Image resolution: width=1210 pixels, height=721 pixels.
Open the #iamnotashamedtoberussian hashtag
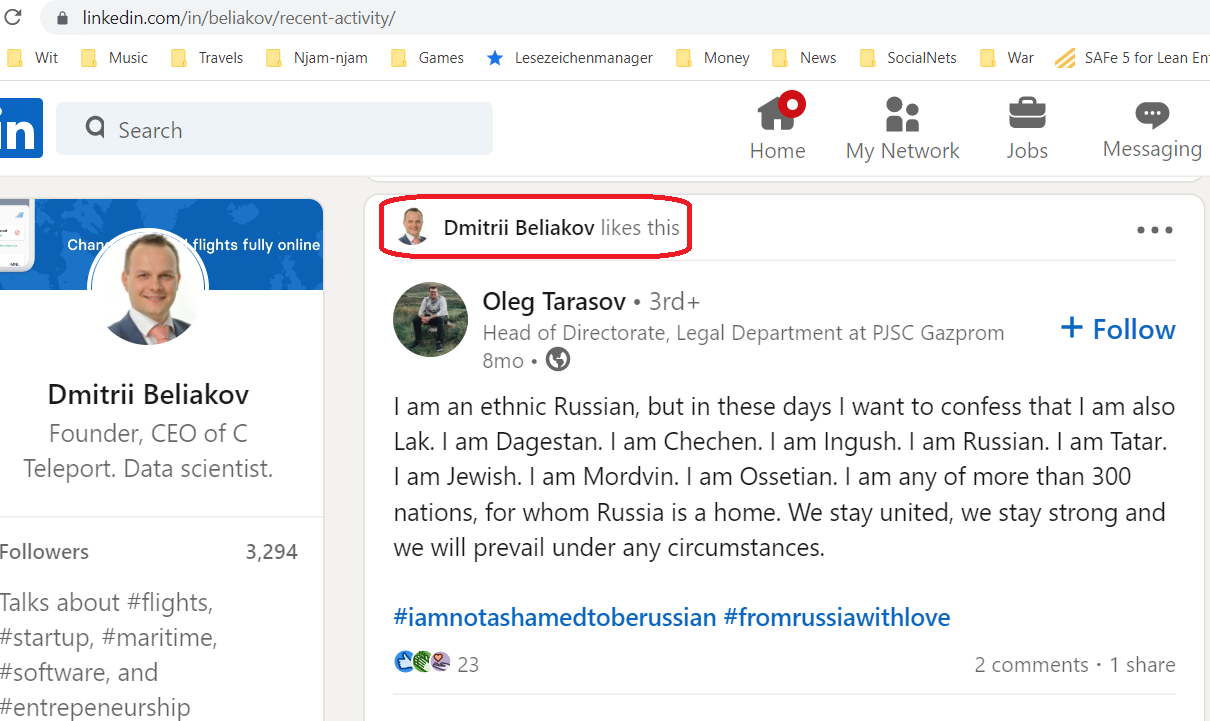[555, 617]
